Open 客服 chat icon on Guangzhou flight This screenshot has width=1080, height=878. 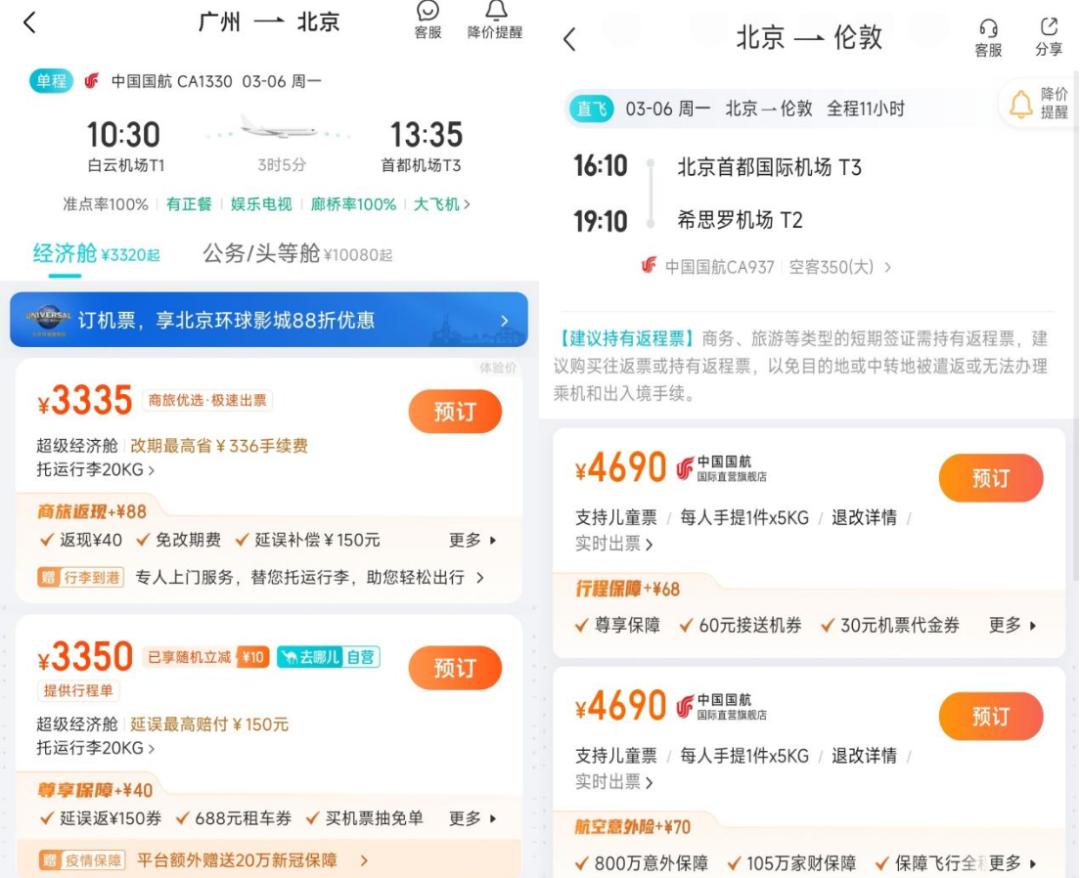(428, 19)
